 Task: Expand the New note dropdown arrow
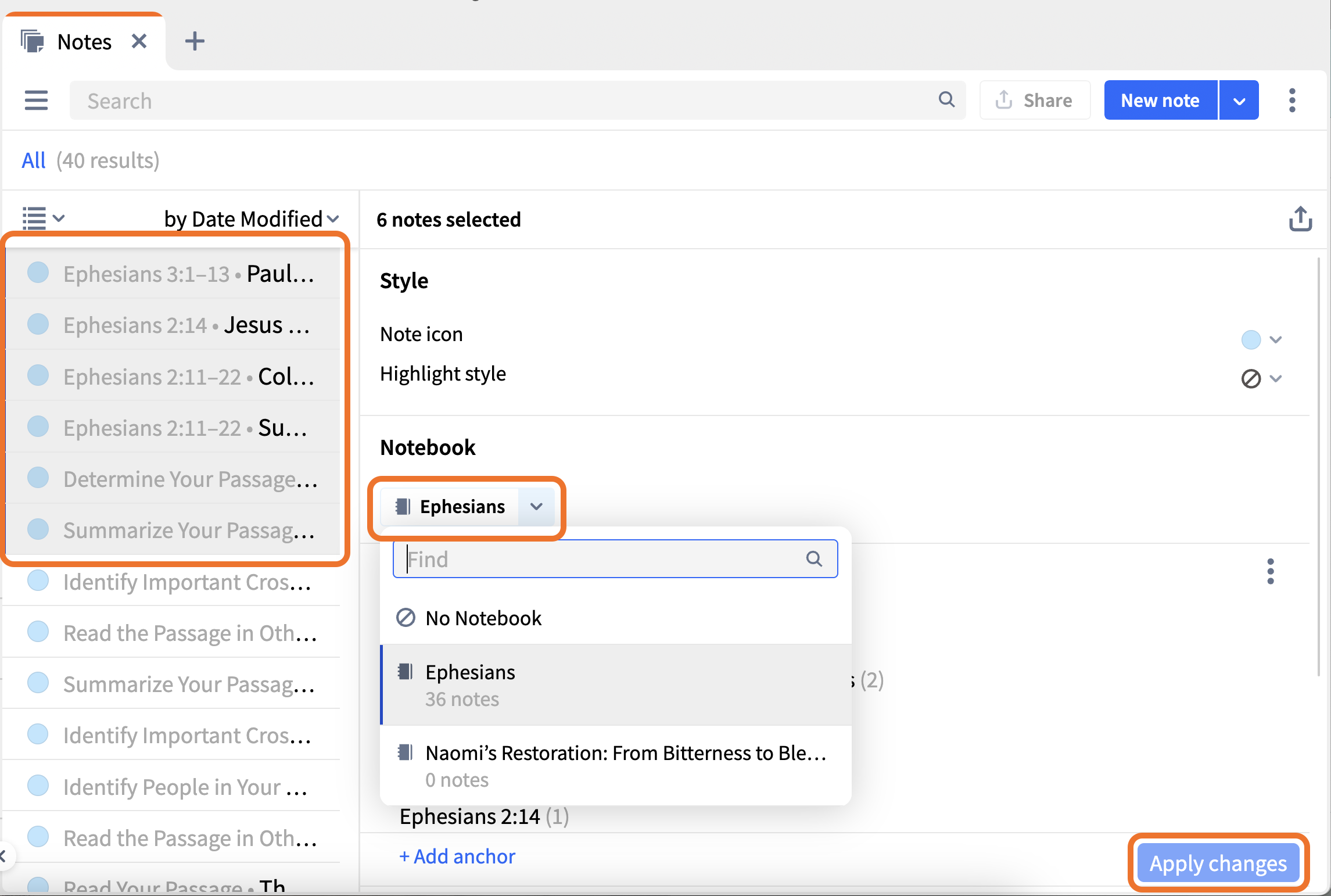(x=1239, y=101)
